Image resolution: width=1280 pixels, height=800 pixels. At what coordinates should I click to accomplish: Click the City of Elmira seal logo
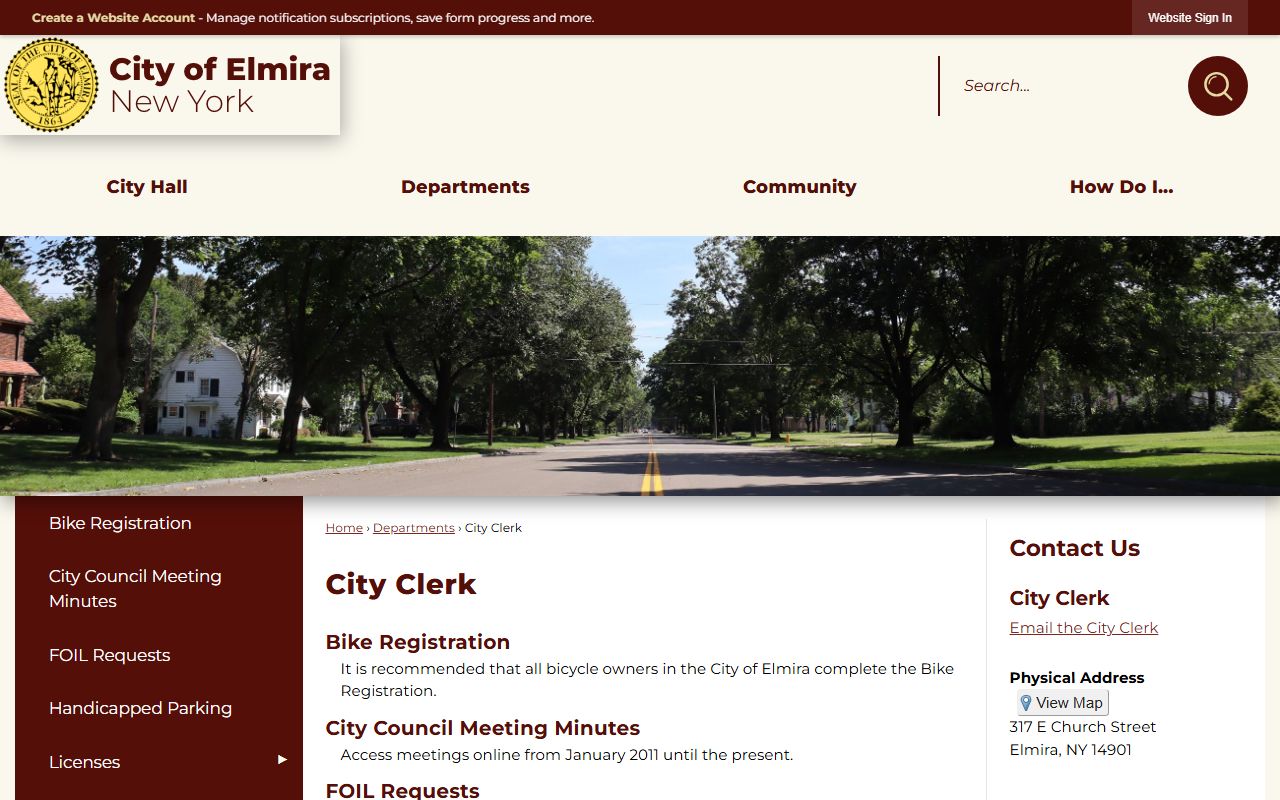51,85
